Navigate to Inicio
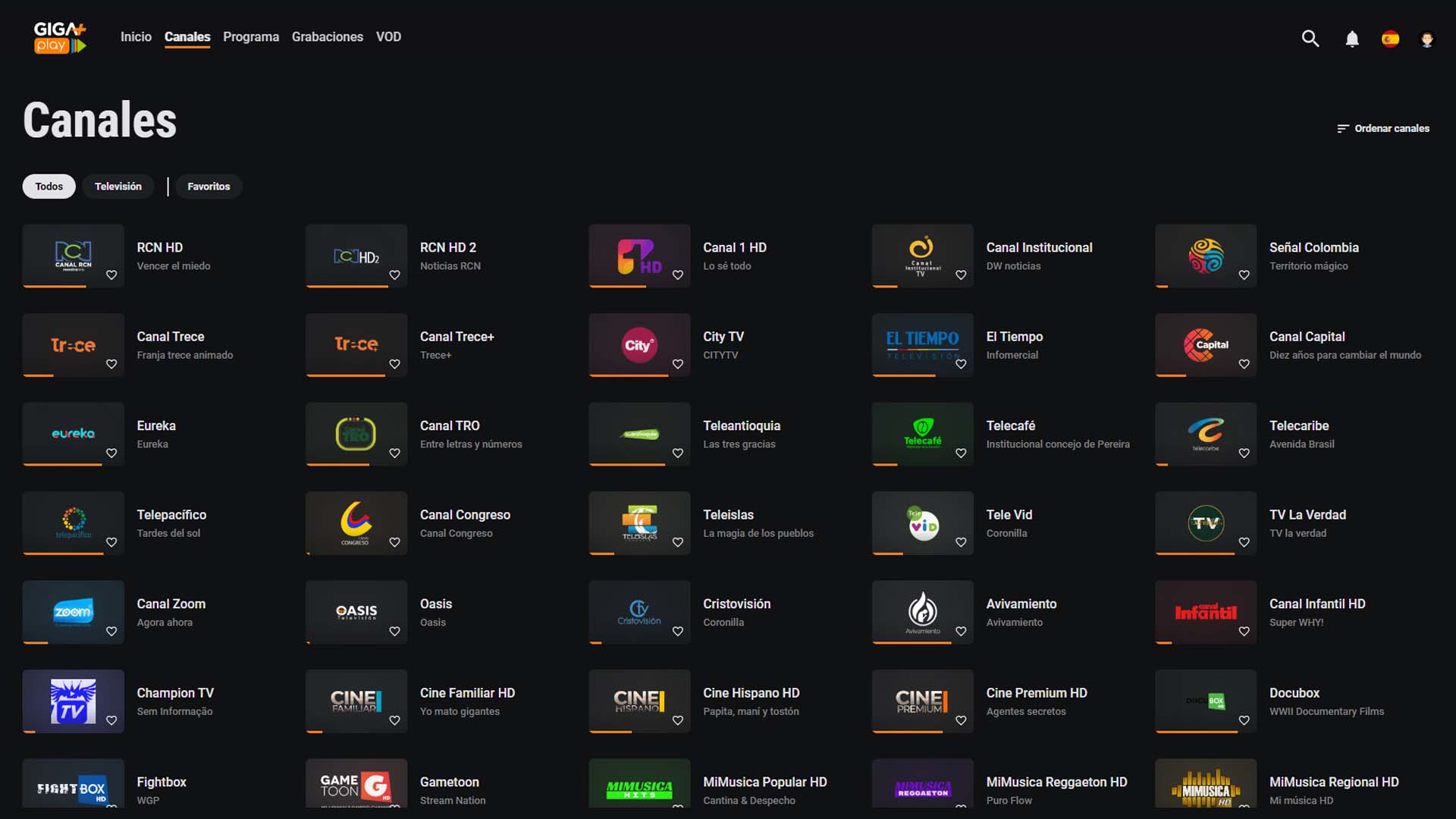This screenshot has width=1456, height=819. click(x=136, y=36)
